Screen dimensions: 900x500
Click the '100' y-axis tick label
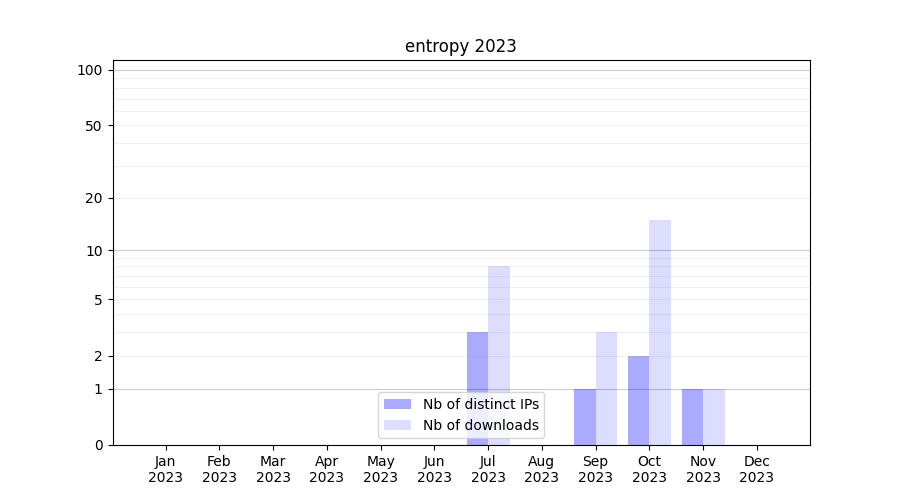(x=90, y=70)
